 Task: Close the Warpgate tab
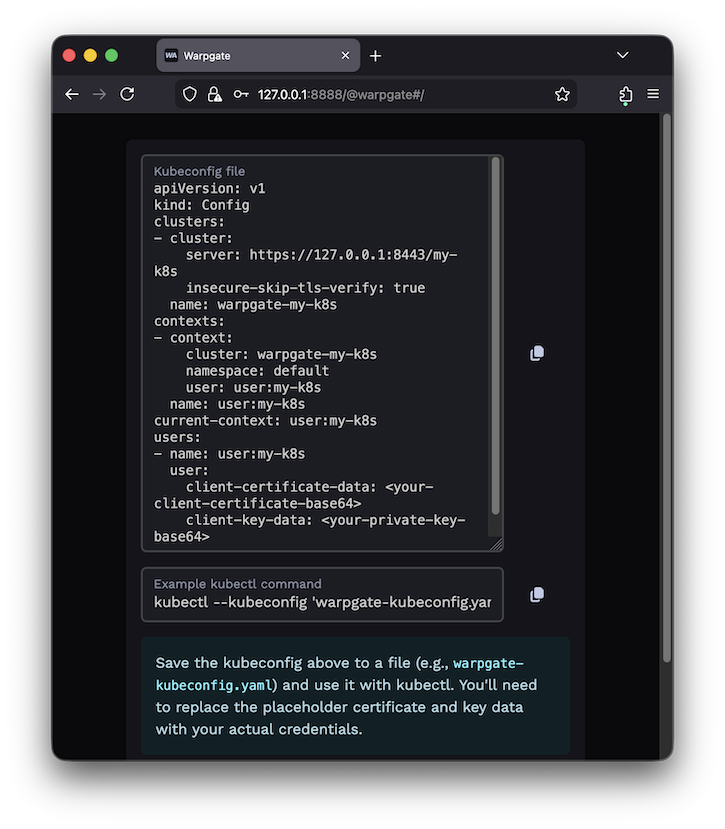(x=346, y=56)
